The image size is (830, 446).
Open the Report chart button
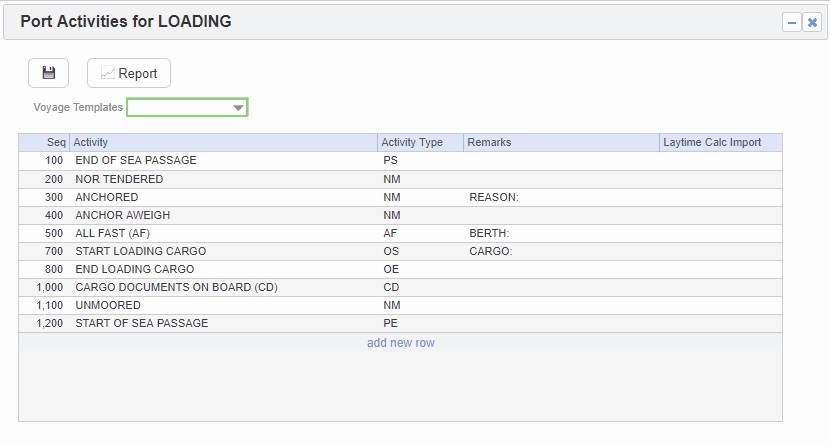(129, 73)
